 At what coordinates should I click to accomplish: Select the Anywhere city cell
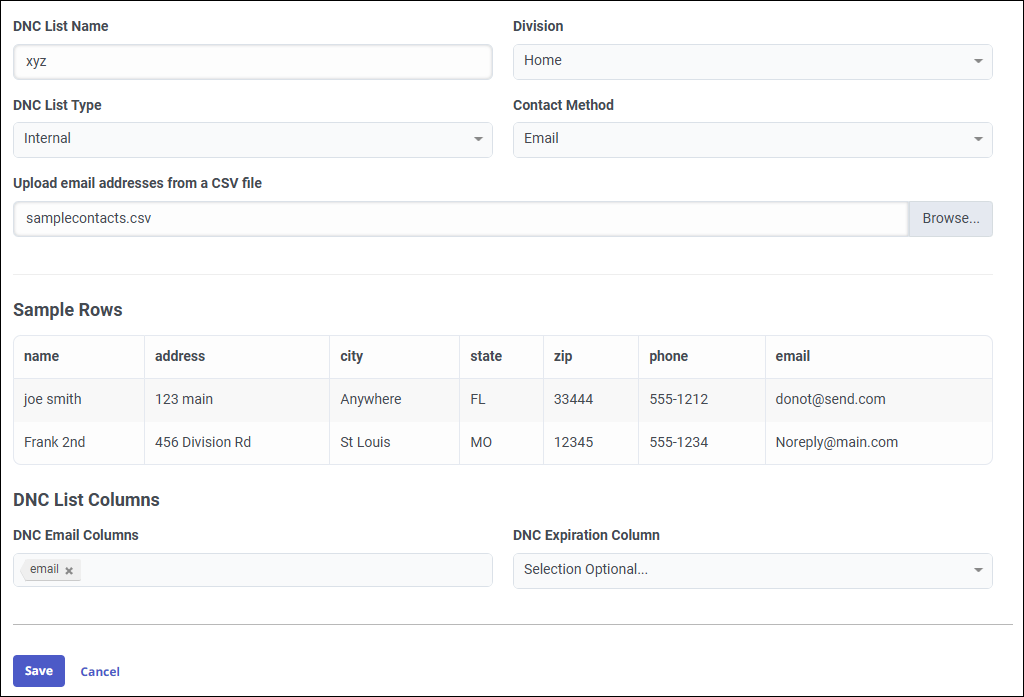[x=394, y=400]
